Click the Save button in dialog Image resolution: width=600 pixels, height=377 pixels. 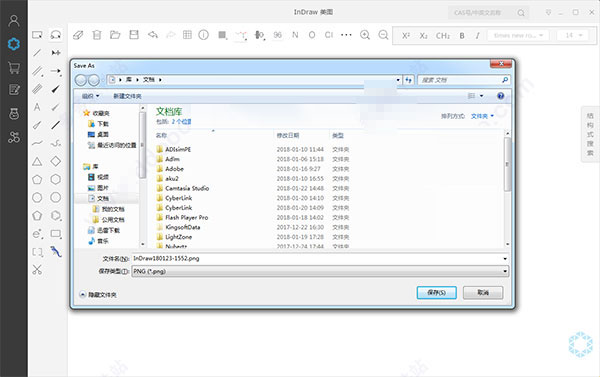pyautogui.click(x=437, y=292)
